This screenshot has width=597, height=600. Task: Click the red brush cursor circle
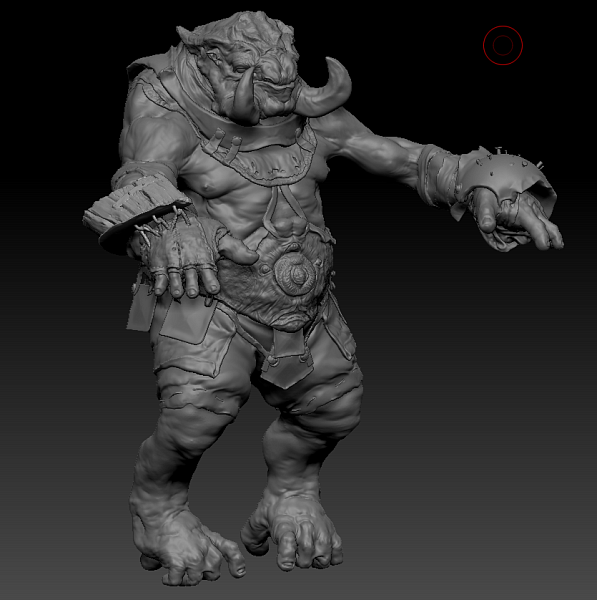pyautogui.click(x=502, y=45)
